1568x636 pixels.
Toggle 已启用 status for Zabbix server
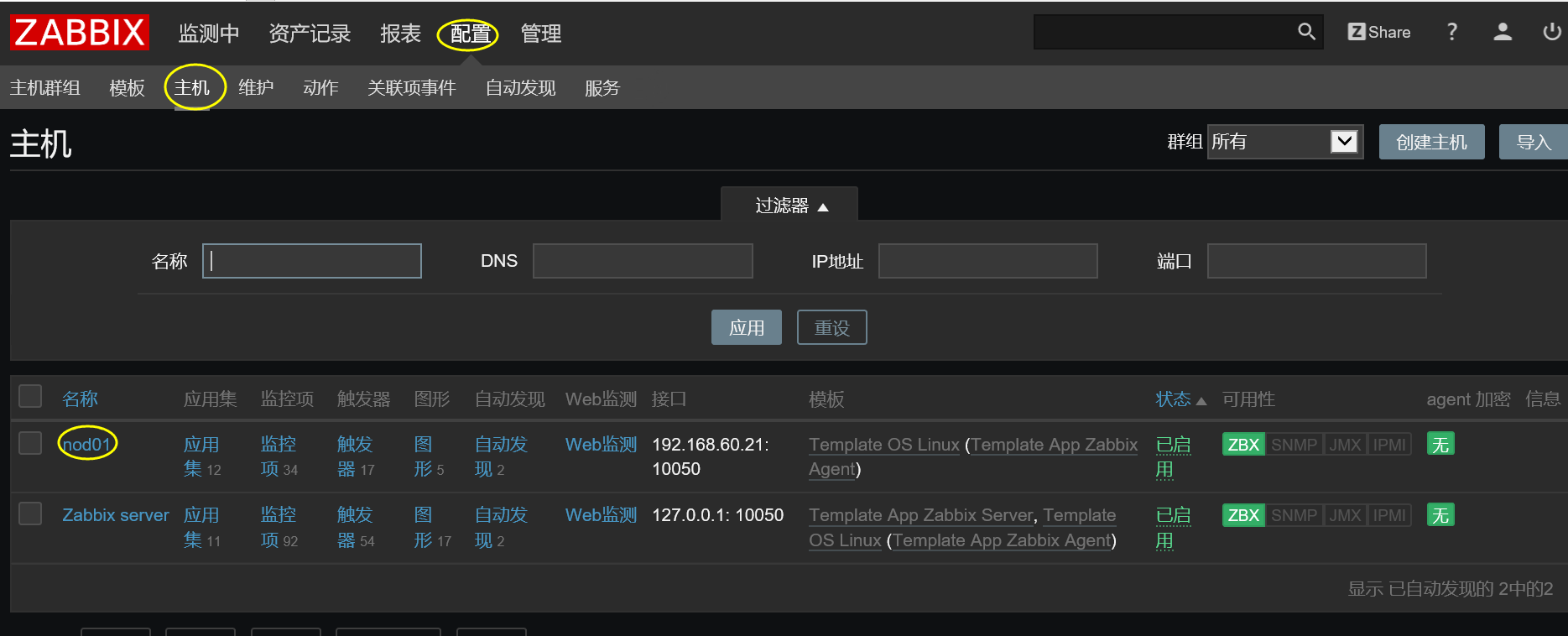point(1173,528)
